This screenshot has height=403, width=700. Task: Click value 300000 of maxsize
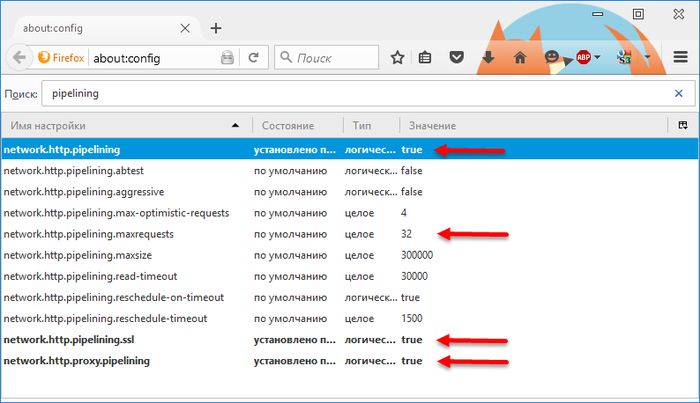click(x=417, y=255)
